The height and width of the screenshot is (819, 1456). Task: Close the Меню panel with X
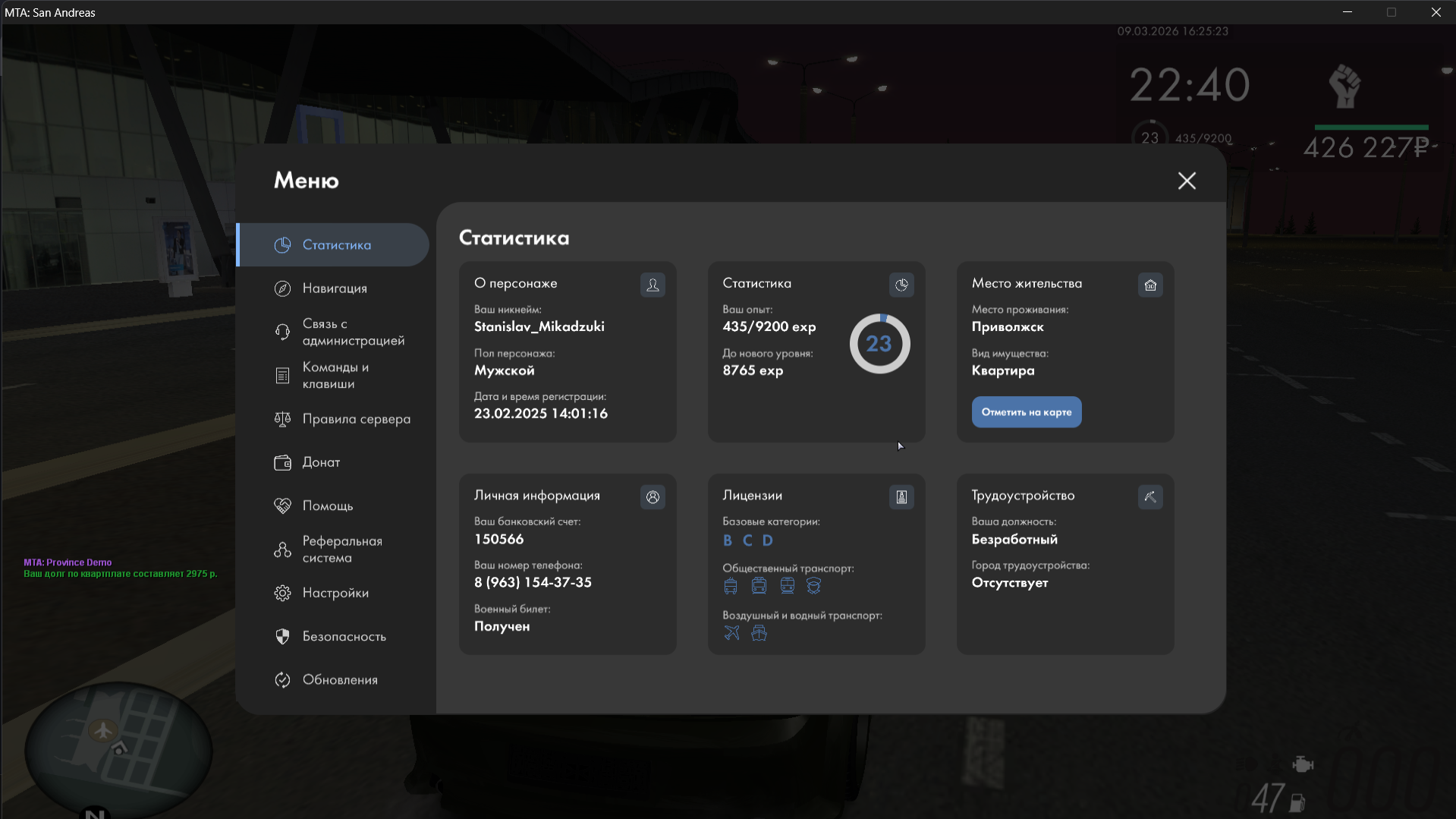pos(1187,181)
